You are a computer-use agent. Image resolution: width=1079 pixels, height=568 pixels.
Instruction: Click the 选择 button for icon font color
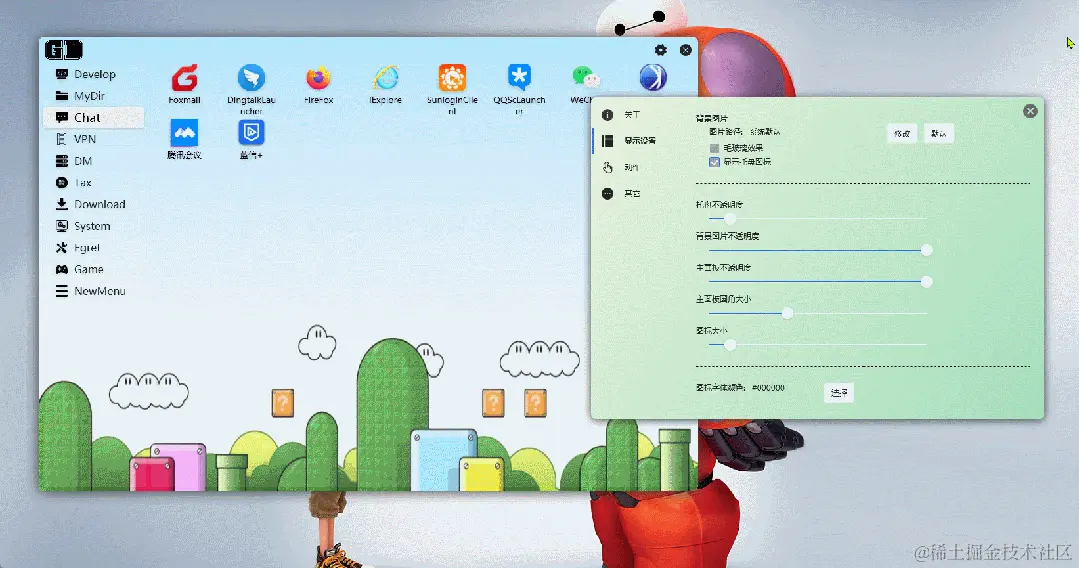(x=839, y=392)
